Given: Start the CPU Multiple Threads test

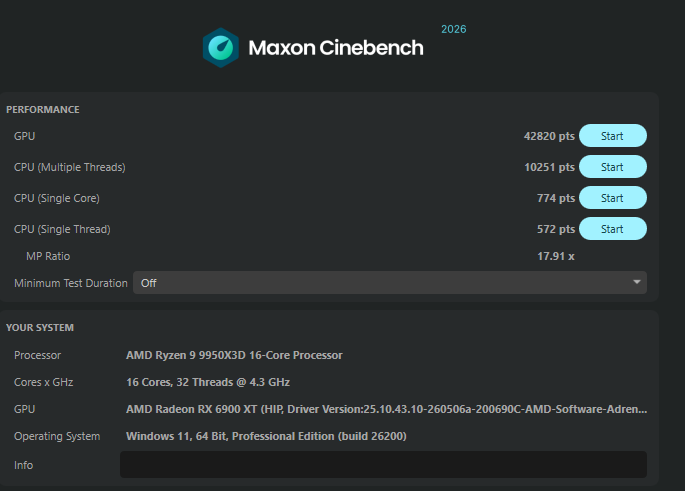Looking at the screenshot, I should 612,167.
